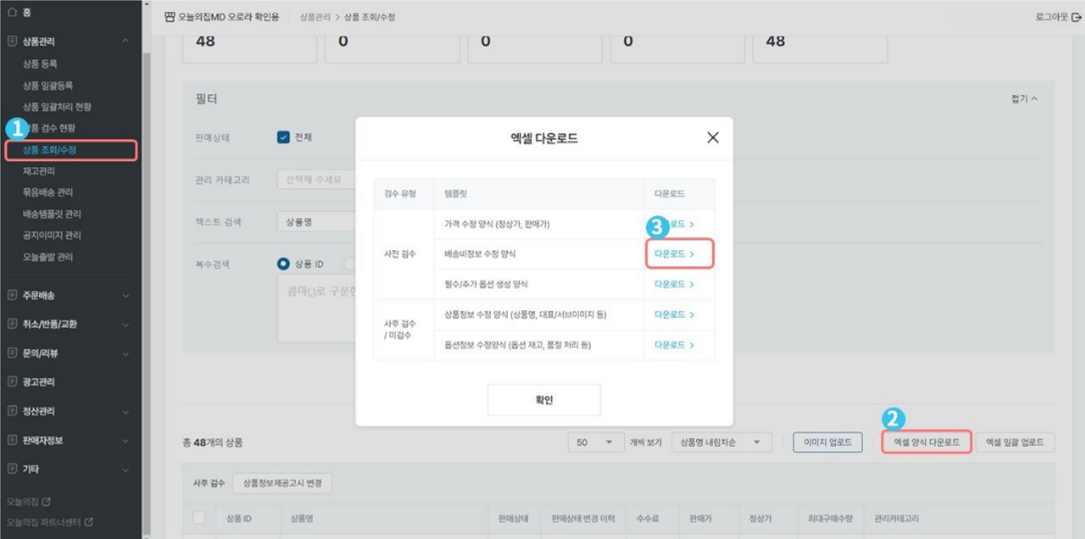The height and width of the screenshot is (539, 1085).
Task: Click the 상품관리 breadcrumb link
Action: 316,17
